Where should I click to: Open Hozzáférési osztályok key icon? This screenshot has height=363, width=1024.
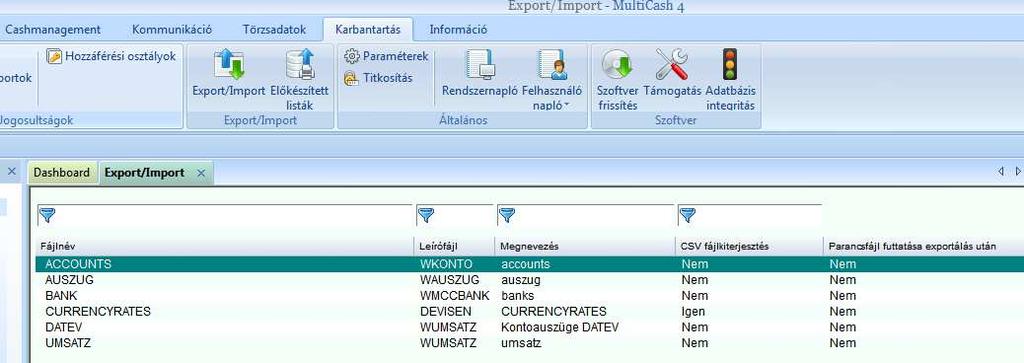(54, 57)
